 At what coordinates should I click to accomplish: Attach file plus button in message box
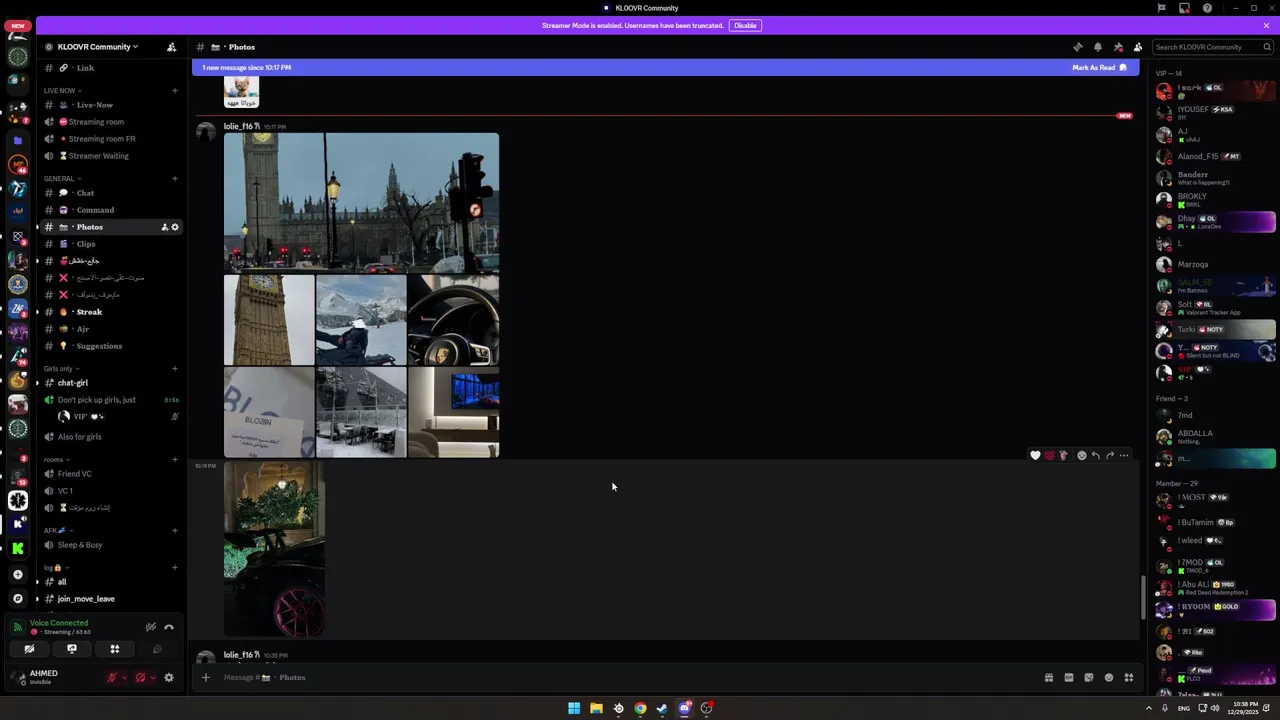206,677
